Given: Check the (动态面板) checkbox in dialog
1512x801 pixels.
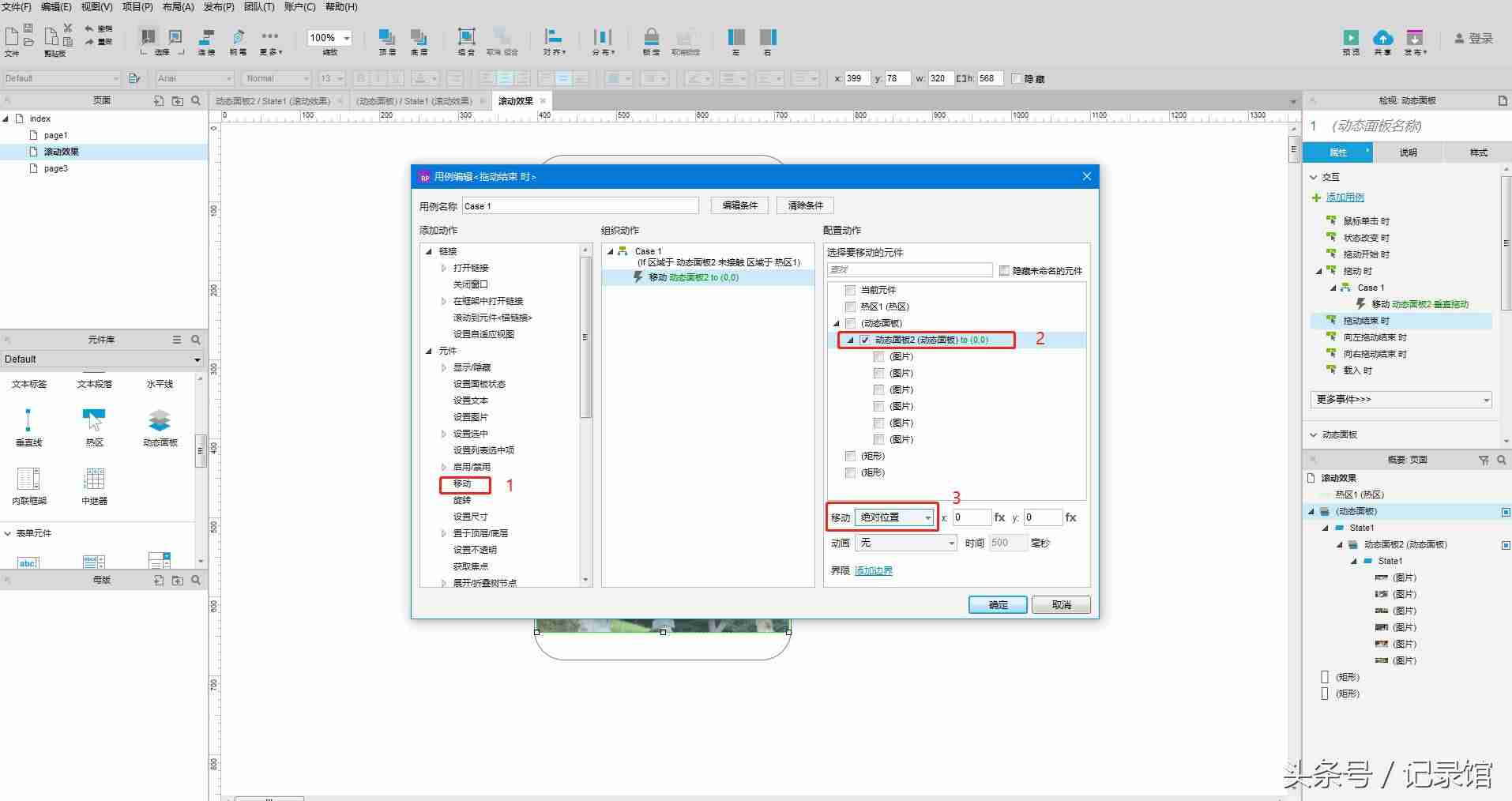Looking at the screenshot, I should [850, 323].
